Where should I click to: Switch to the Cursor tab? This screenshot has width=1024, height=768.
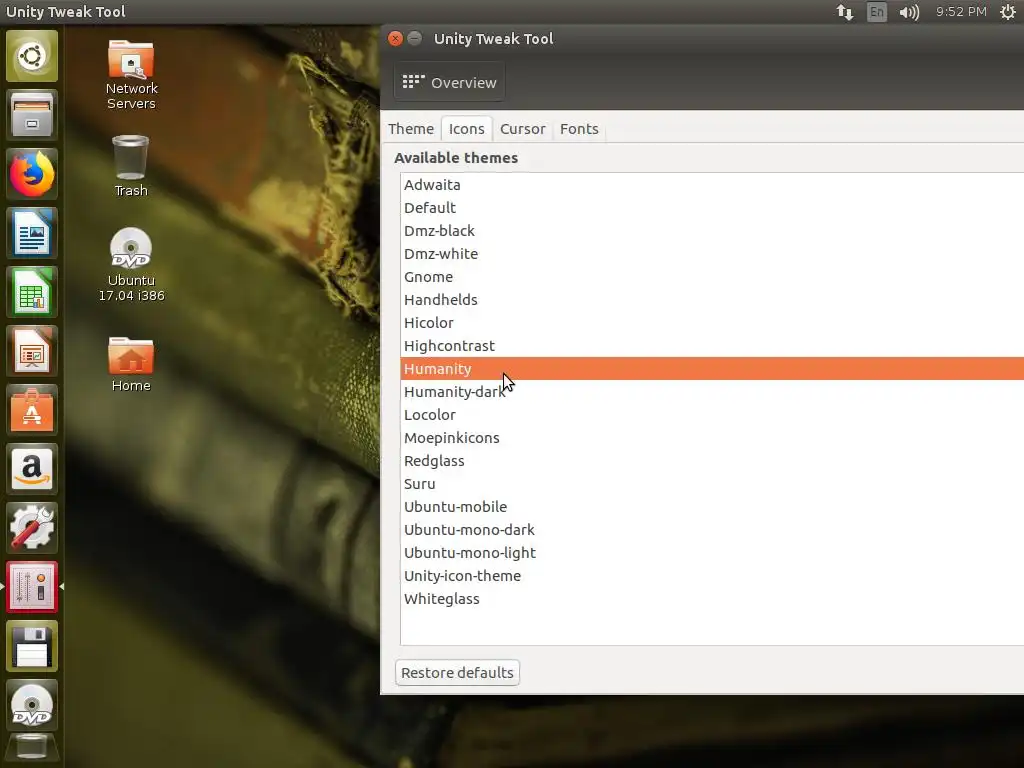click(x=522, y=129)
